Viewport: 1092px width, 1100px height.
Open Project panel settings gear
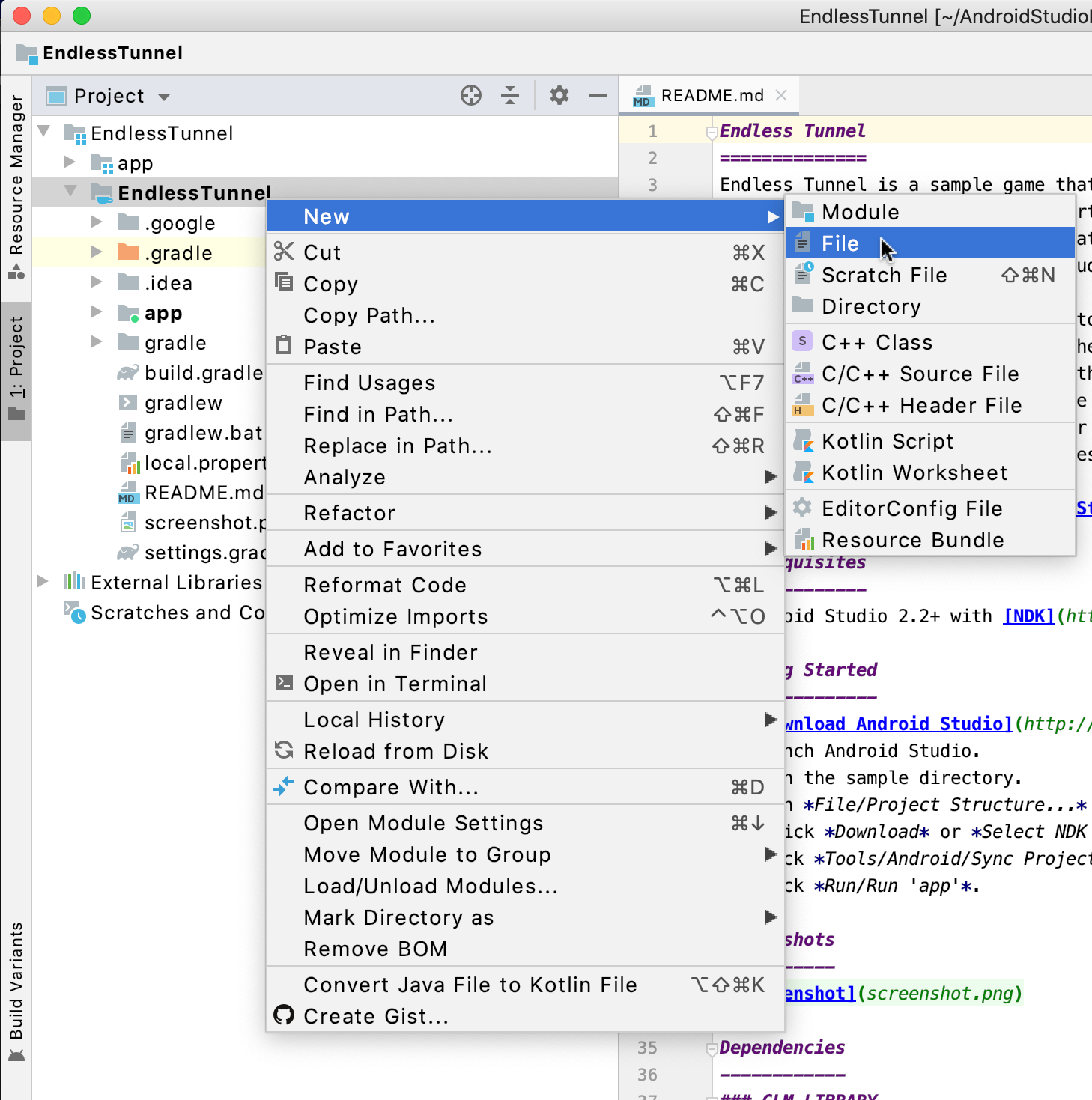point(559,95)
